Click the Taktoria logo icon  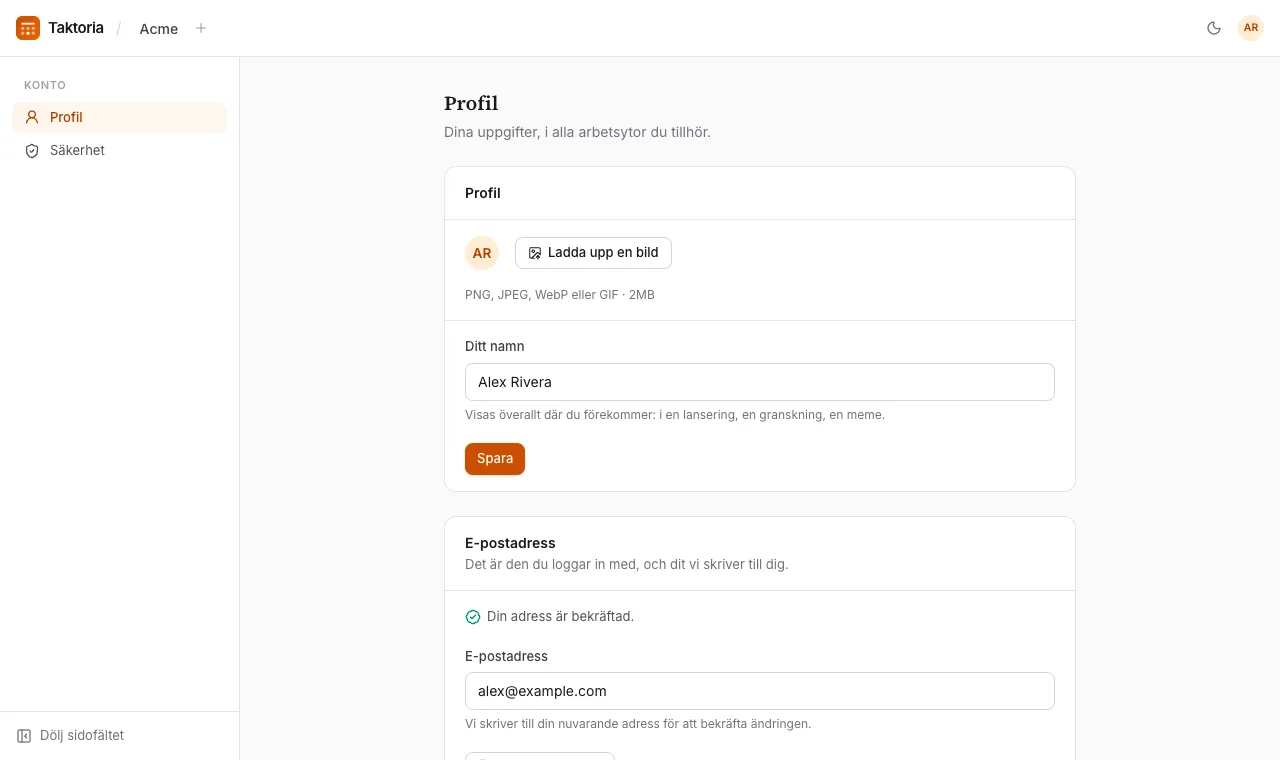pos(28,28)
